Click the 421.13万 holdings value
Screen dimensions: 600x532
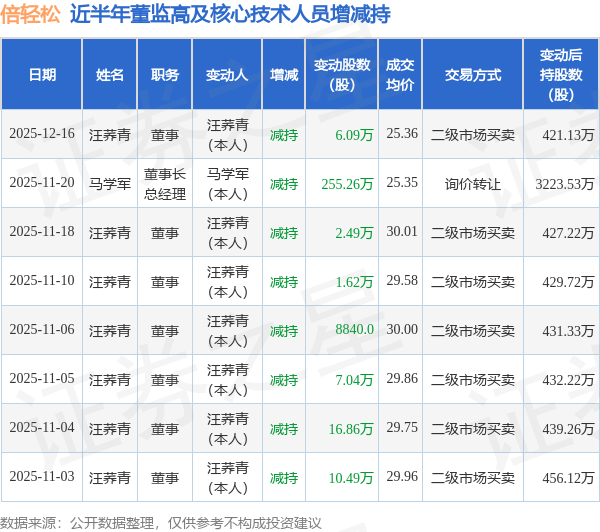(x=568, y=135)
